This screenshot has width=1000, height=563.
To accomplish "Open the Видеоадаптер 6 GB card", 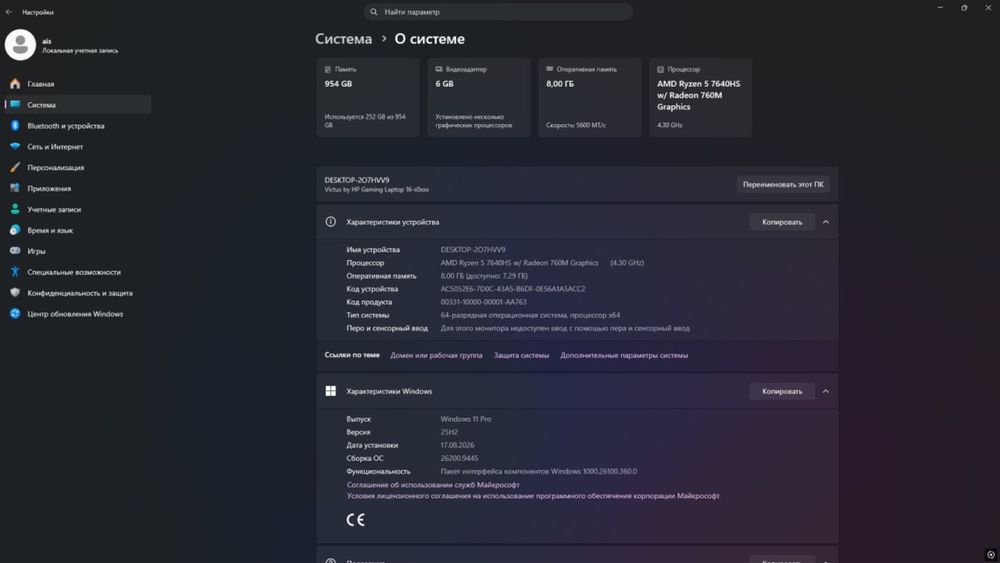I will [479, 98].
